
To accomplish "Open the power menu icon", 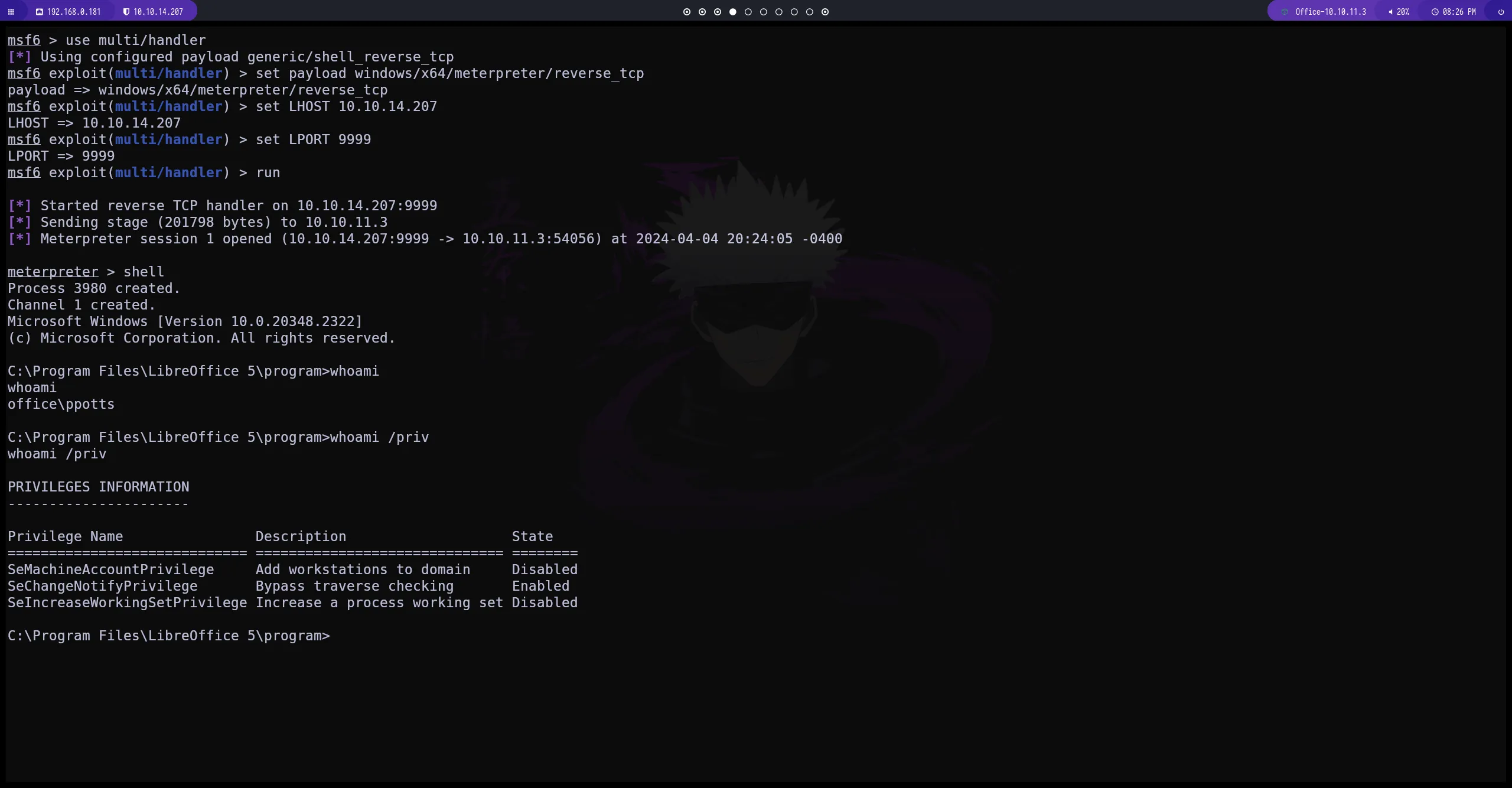I will tap(1501, 12).
